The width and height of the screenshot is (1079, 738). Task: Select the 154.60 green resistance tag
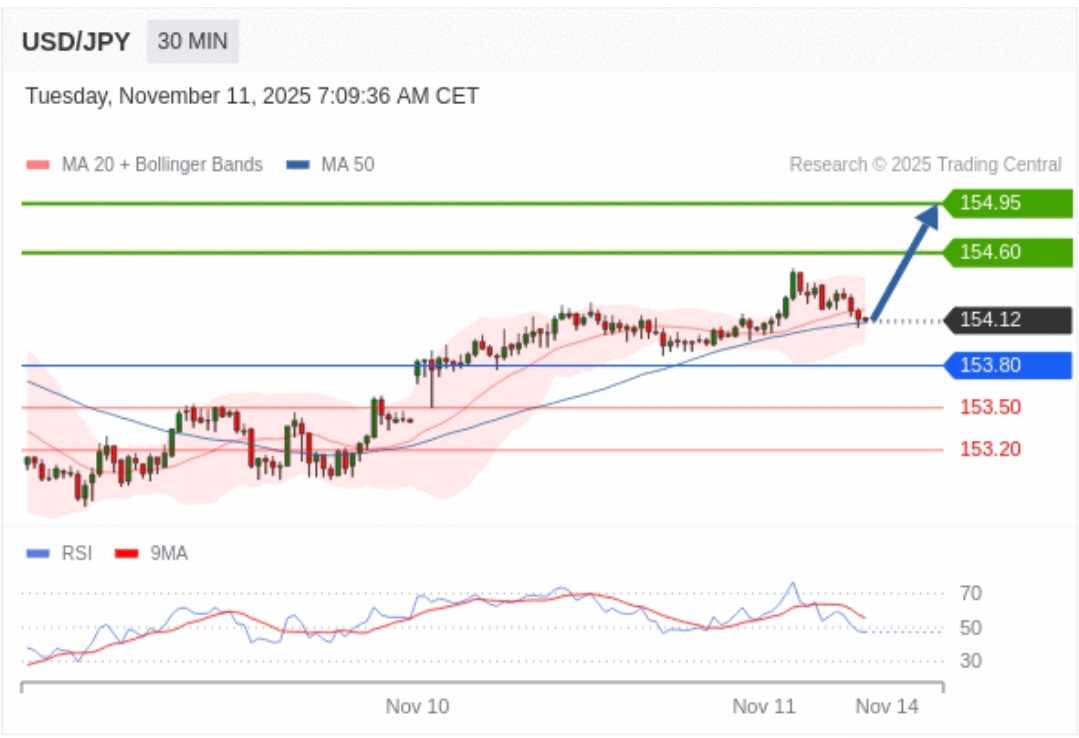coord(1008,252)
